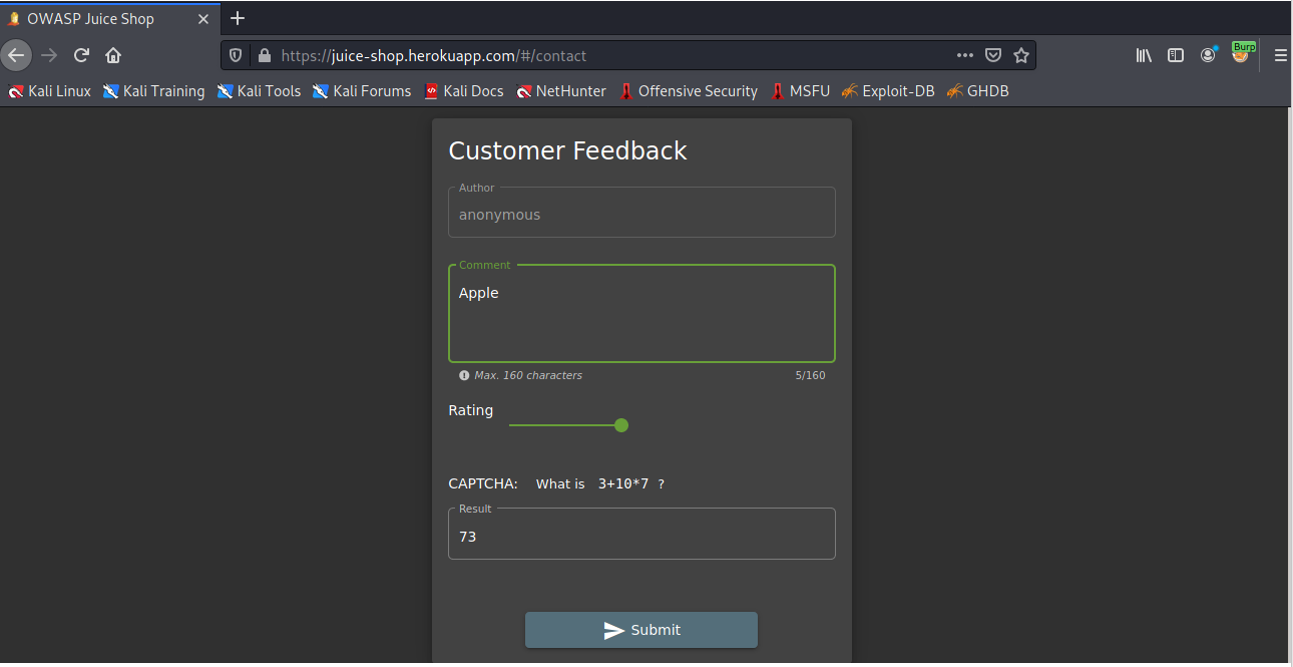Open the Kali Docs bookmark

tap(464, 91)
